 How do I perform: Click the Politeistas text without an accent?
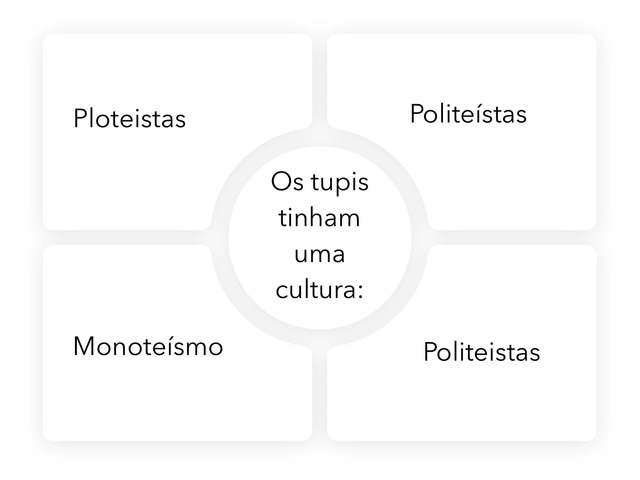[482, 352]
